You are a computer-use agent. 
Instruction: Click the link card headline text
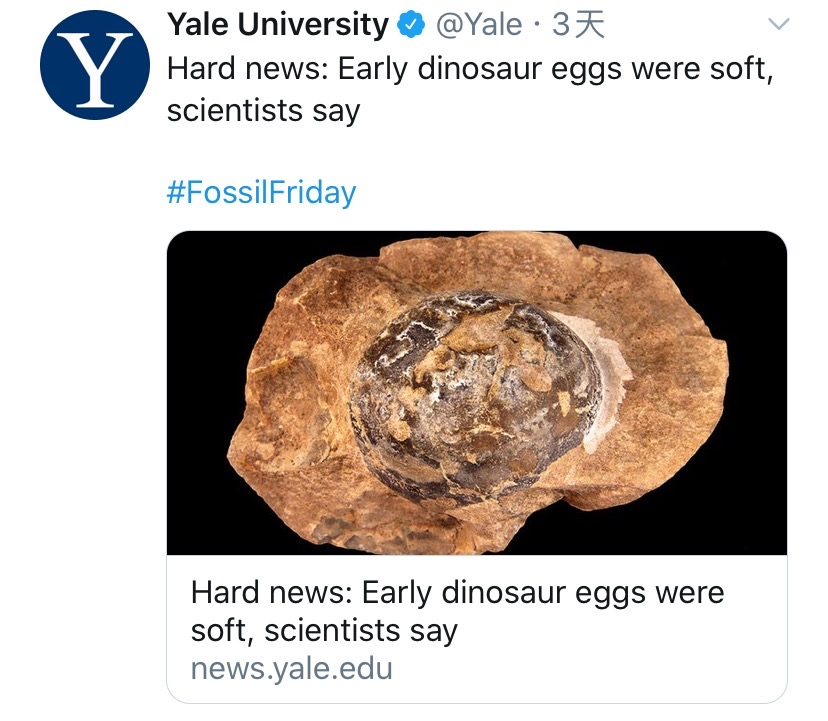457,611
